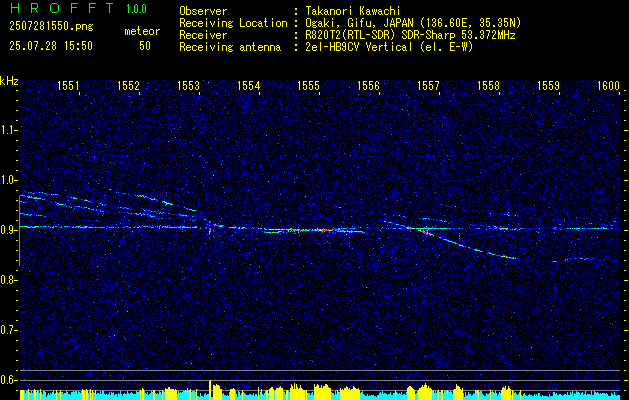Click the 1556 time axis marker
This screenshot has width=629, height=400.
pos(368,85)
